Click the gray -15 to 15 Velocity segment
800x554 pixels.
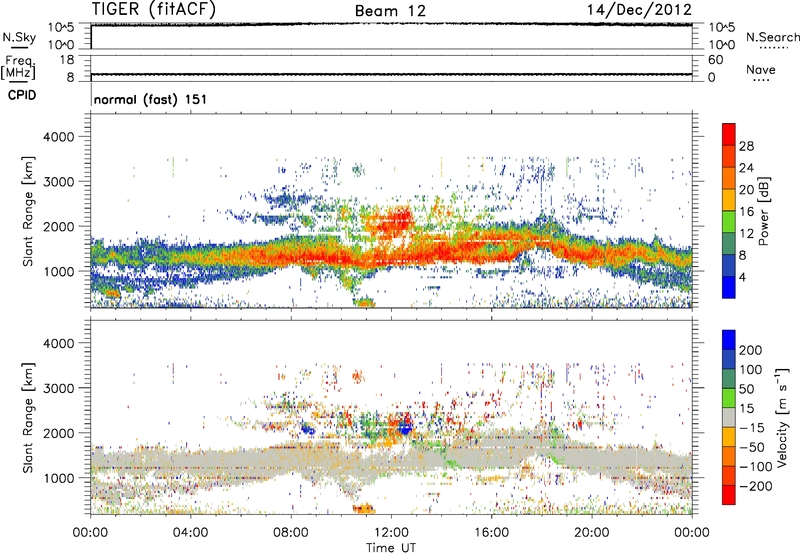(729, 417)
